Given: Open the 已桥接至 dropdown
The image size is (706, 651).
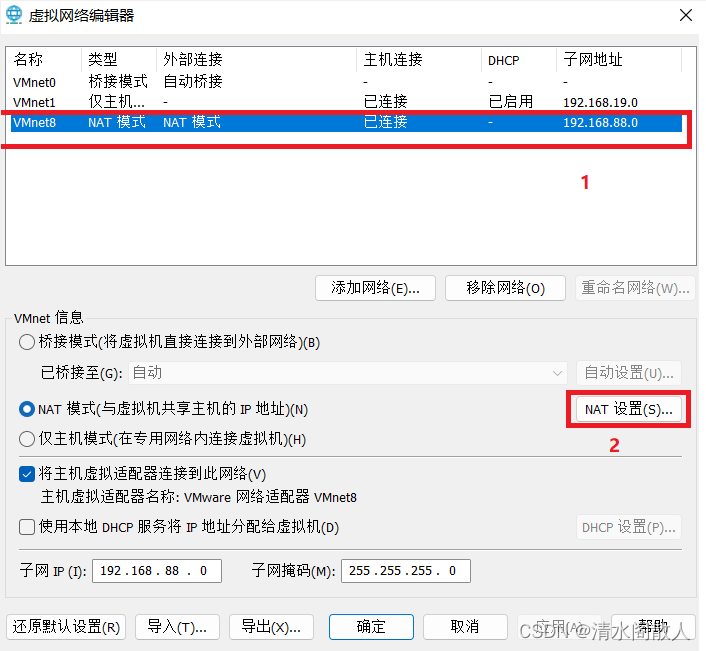Looking at the screenshot, I should [347, 373].
